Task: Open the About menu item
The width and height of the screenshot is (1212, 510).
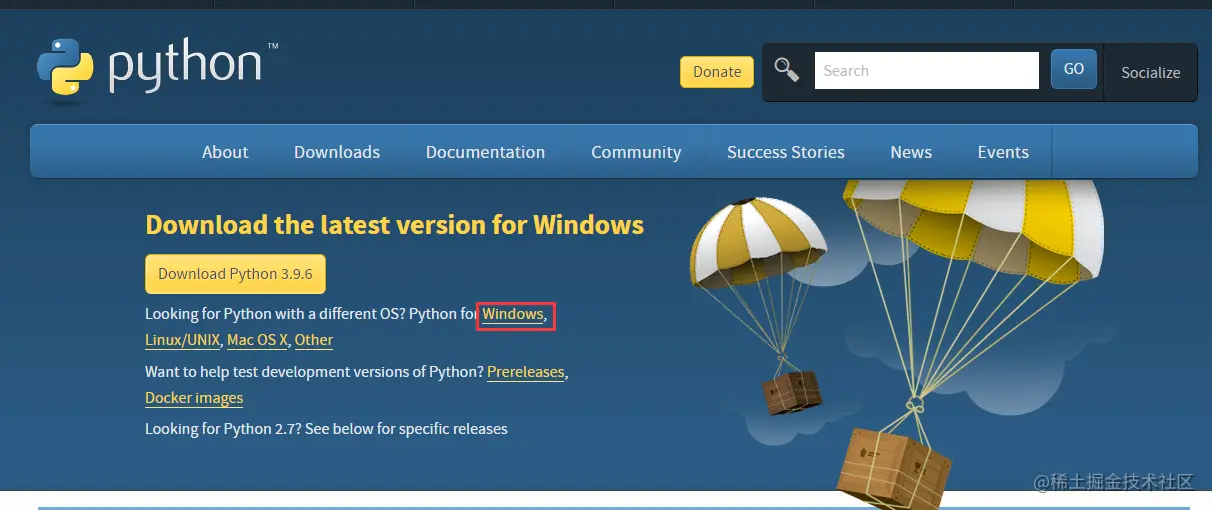Action: point(225,152)
